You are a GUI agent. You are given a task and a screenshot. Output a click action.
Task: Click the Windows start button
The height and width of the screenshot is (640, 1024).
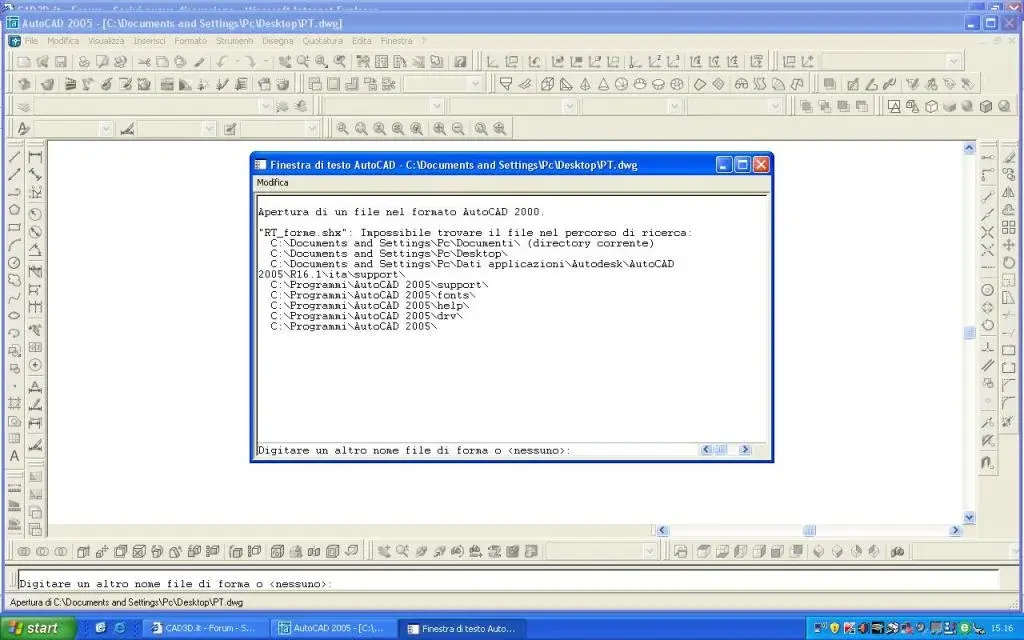[39, 628]
